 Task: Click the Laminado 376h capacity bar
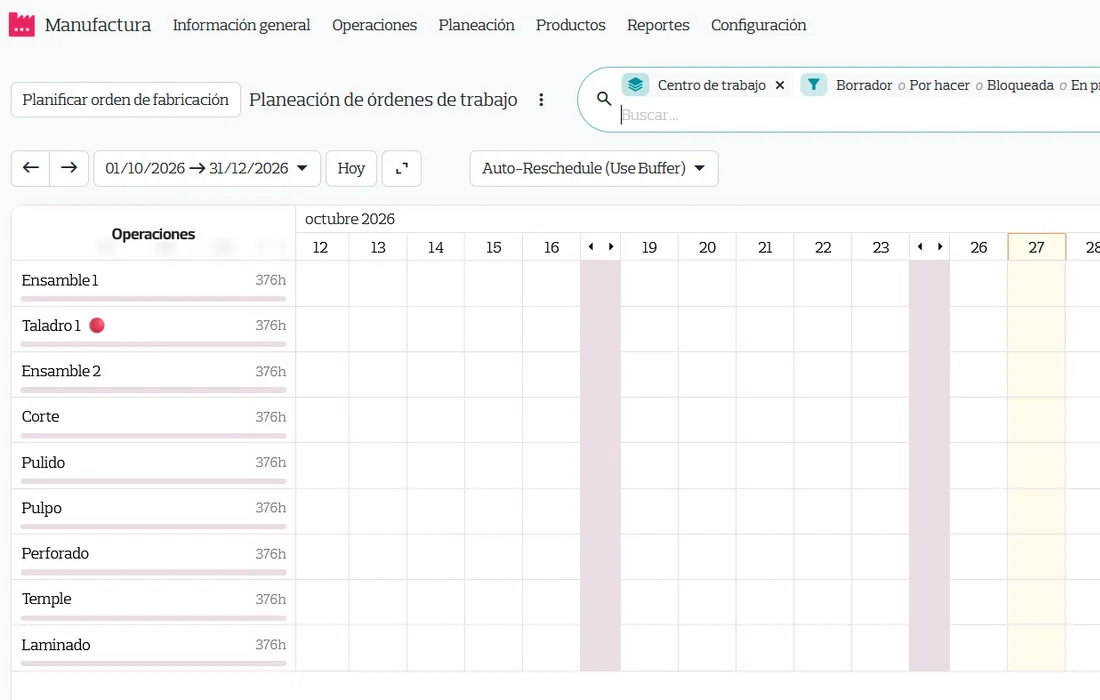pos(154,663)
